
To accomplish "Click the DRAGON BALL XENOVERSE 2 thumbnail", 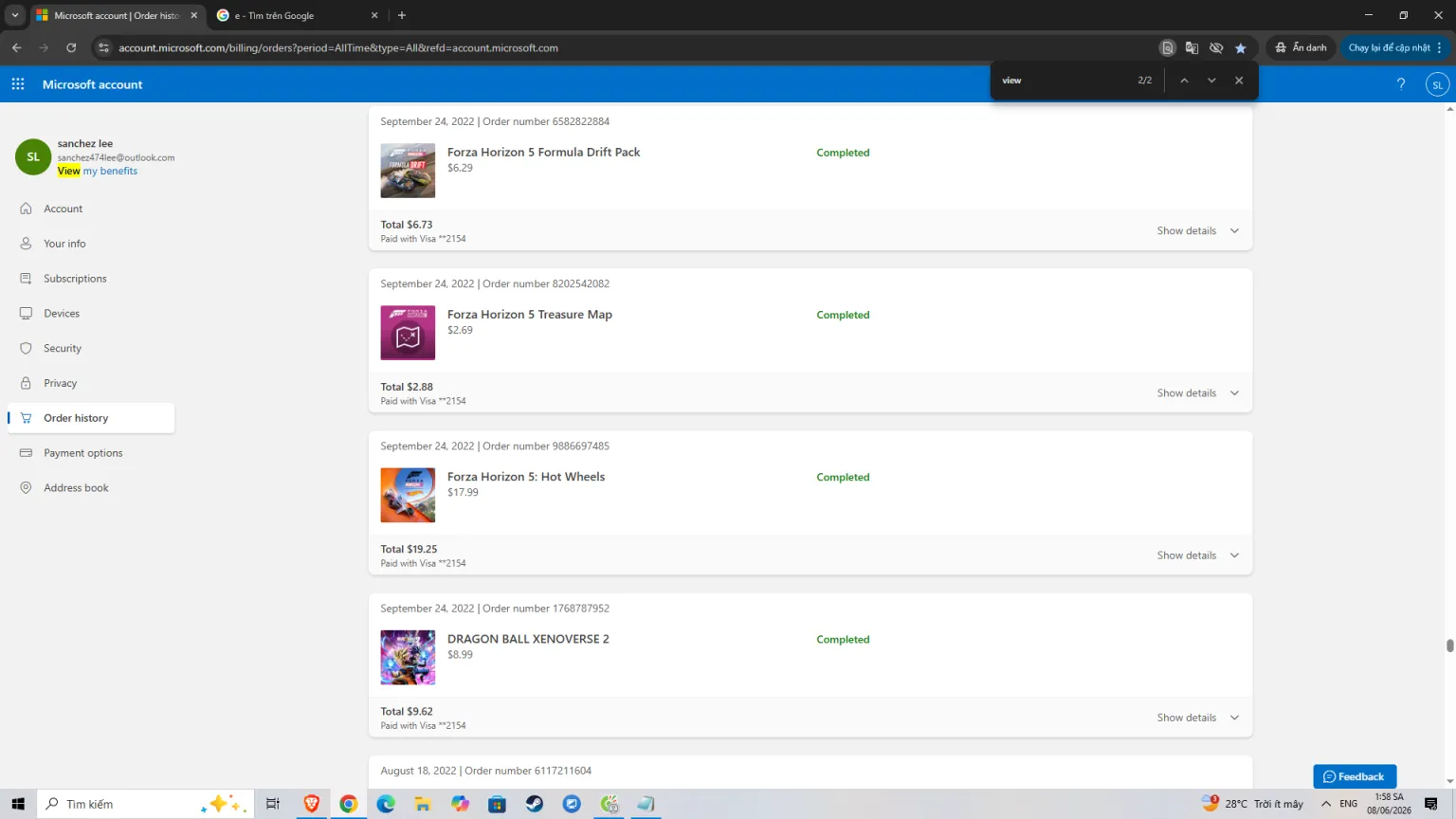I will tap(408, 658).
